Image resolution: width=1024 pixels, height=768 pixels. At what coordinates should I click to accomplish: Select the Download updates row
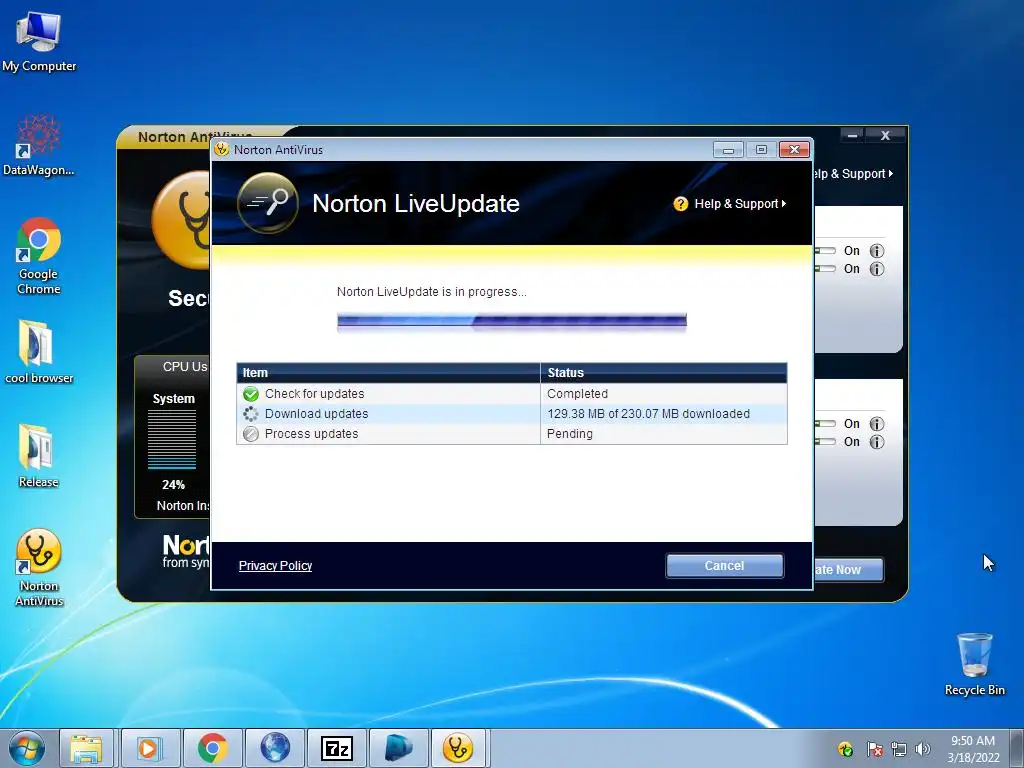(x=512, y=414)
